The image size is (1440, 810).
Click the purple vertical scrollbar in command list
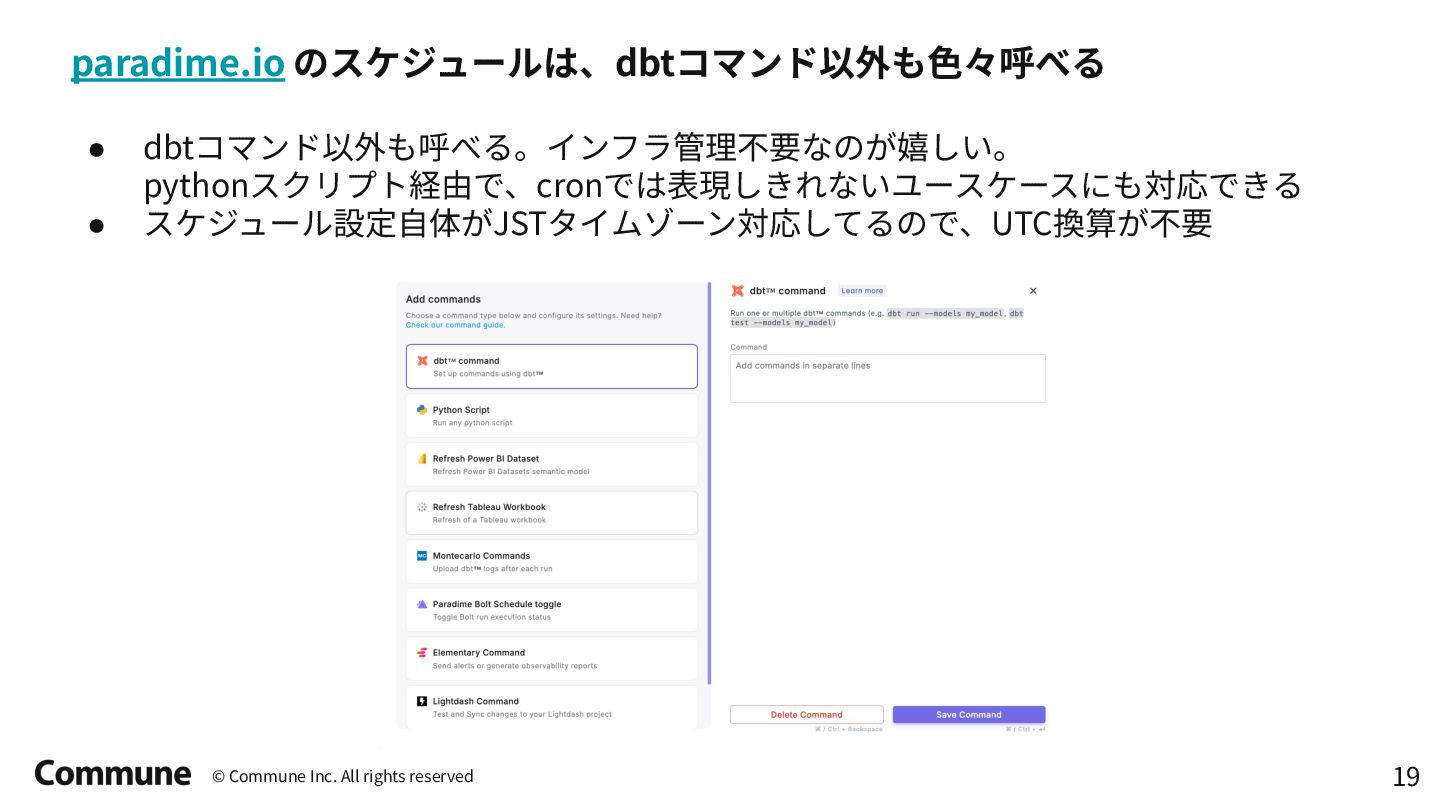pyautogui.click(x=709, y=484)
